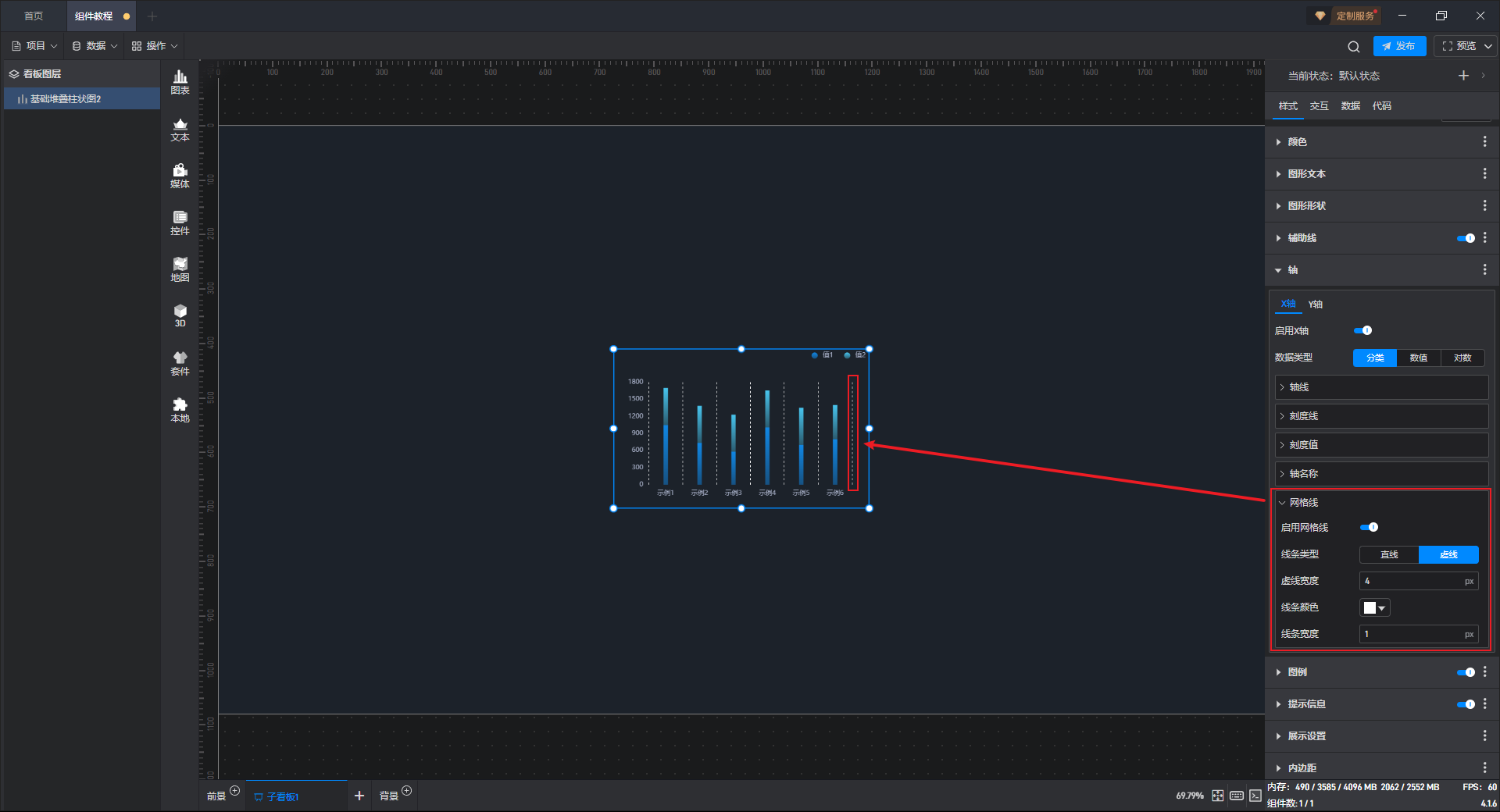Select 虚线 dashed line type
The image size is (1500, 812).
pyautogui.click(x=1448, y=555)
